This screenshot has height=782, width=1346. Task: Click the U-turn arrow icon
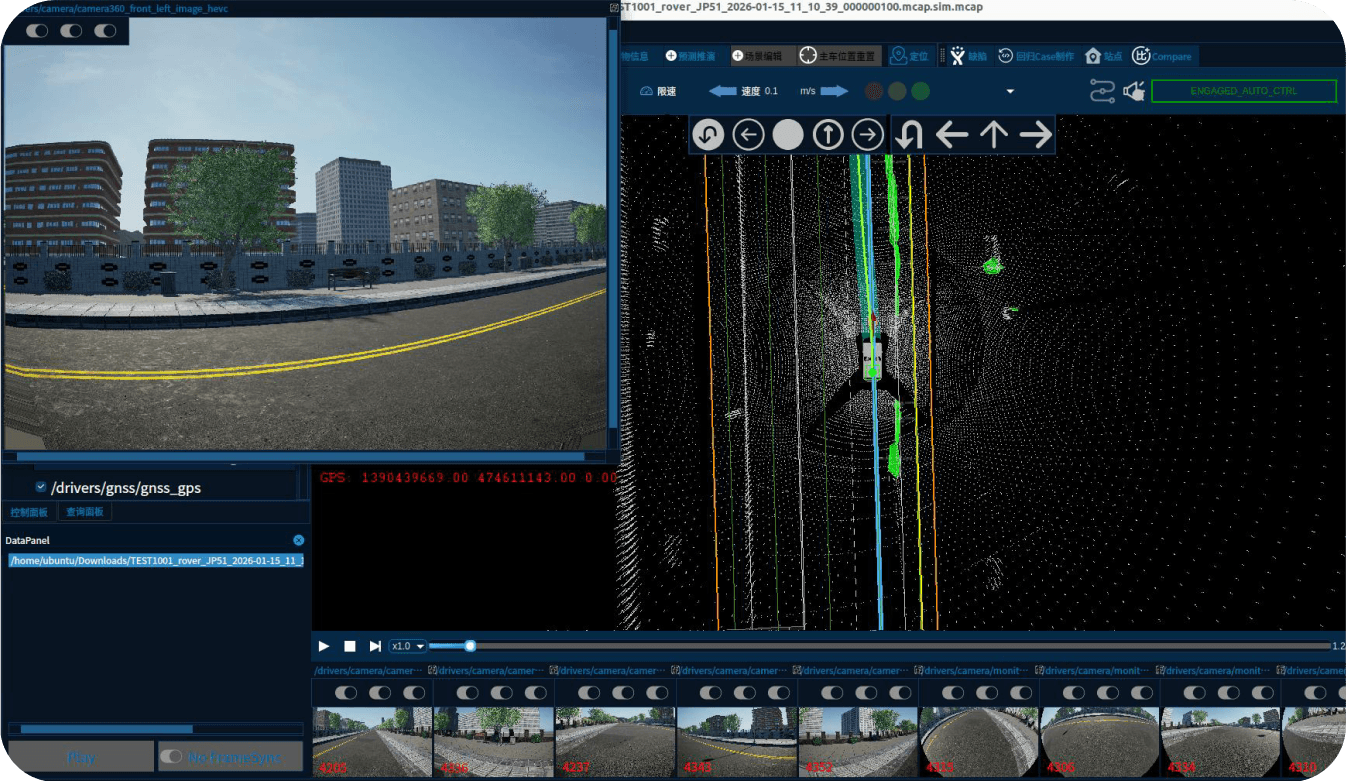pos(908,134)
